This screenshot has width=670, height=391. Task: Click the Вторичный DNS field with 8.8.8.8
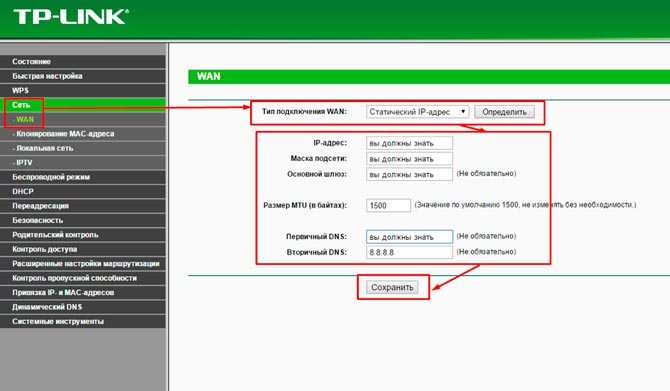click(x=409, y=252)
